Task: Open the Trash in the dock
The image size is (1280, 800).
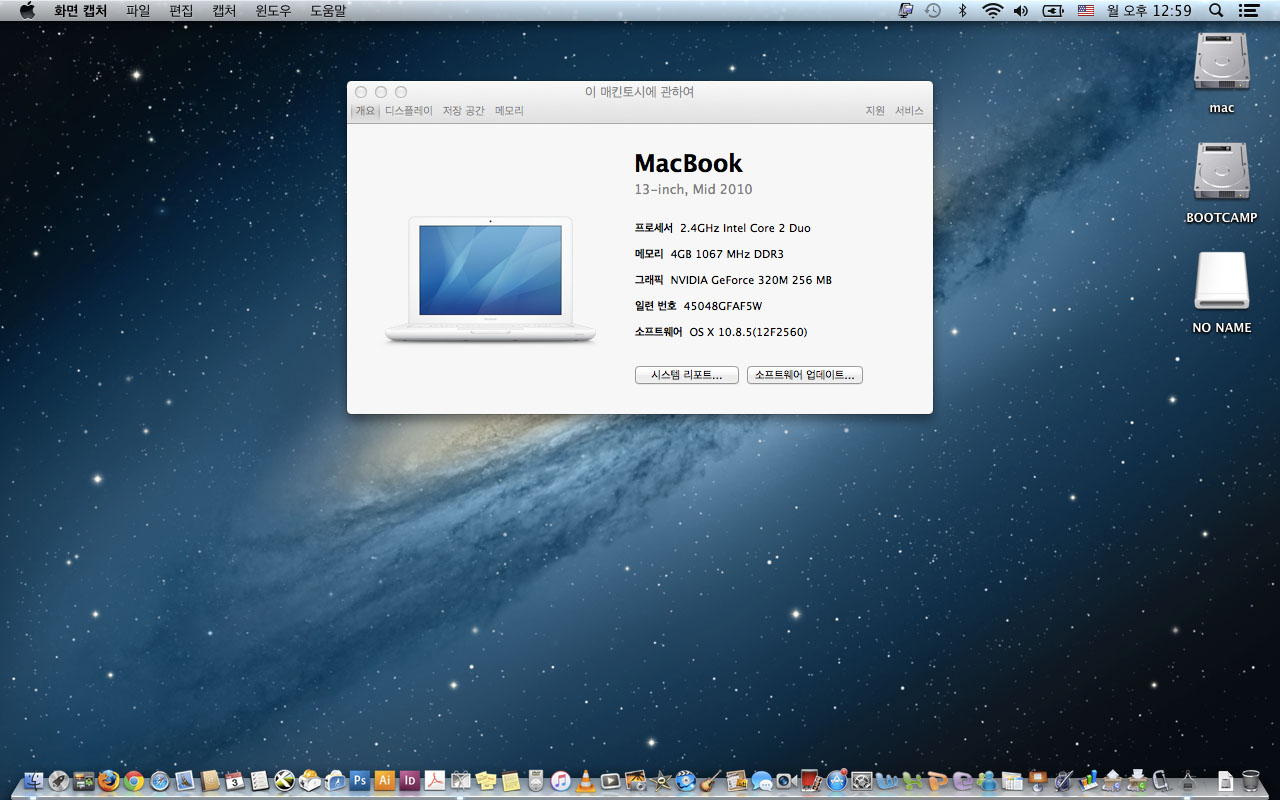Action: pos(1251,781)
